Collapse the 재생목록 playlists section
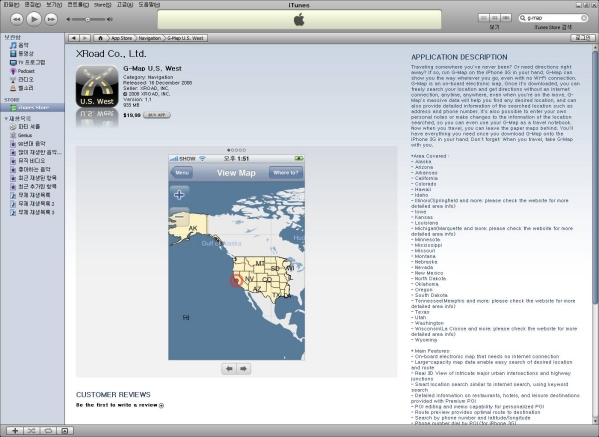This screenshot has width=599, height=437. pos(6,119)
